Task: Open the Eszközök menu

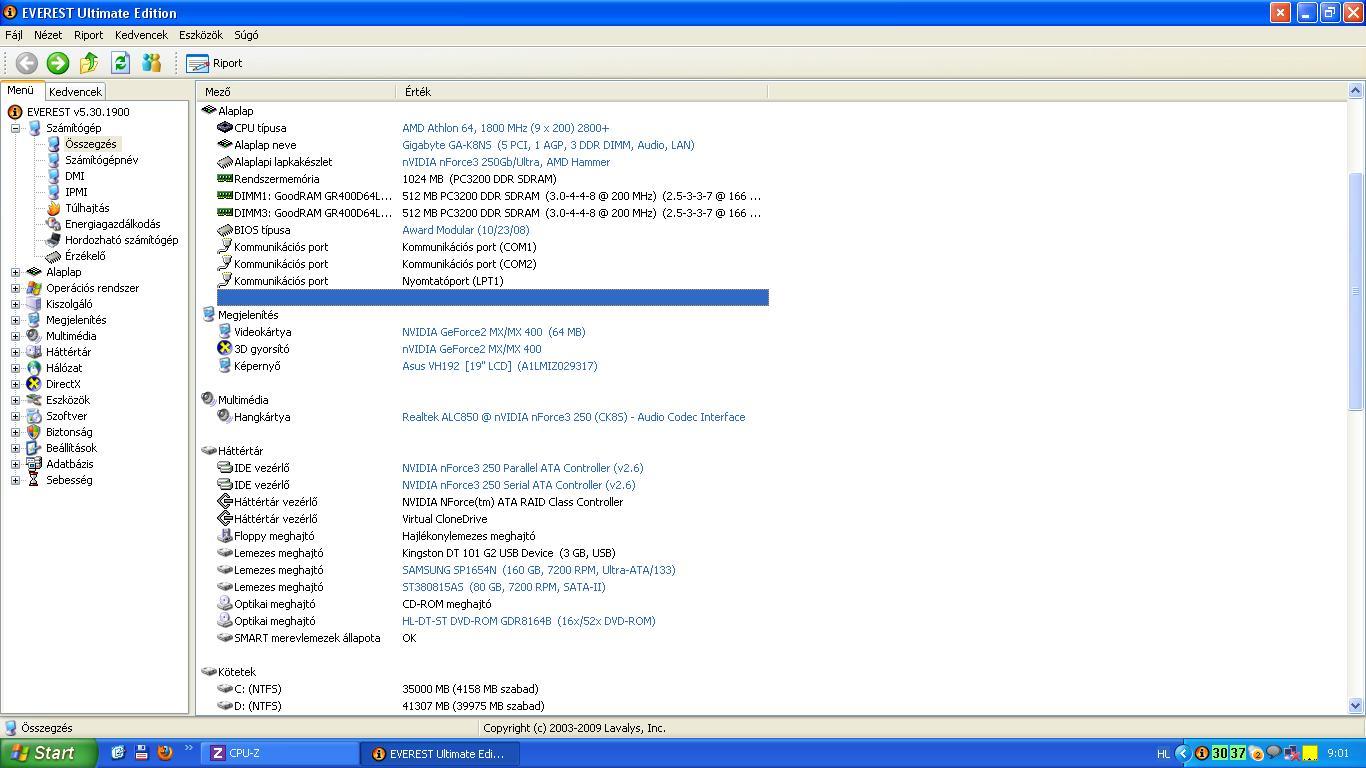Action: click(x=201, y=35)
